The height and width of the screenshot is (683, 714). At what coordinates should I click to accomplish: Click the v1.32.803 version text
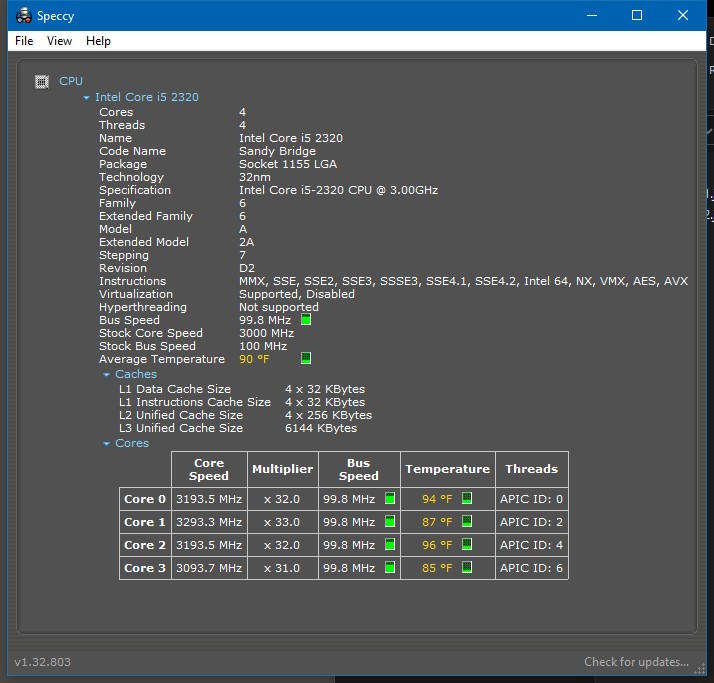tap(42, 662)
